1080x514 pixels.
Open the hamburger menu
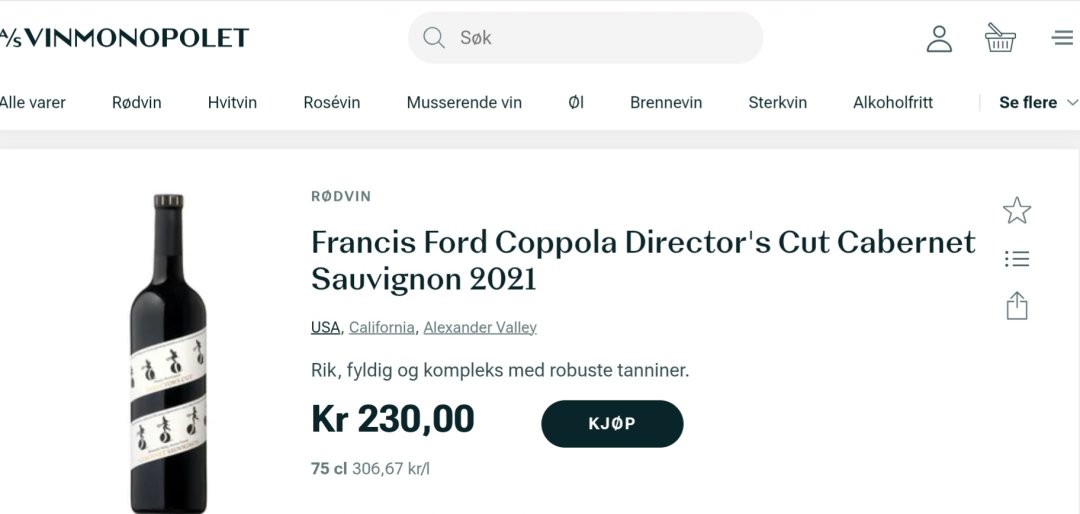click(1062, 38)
